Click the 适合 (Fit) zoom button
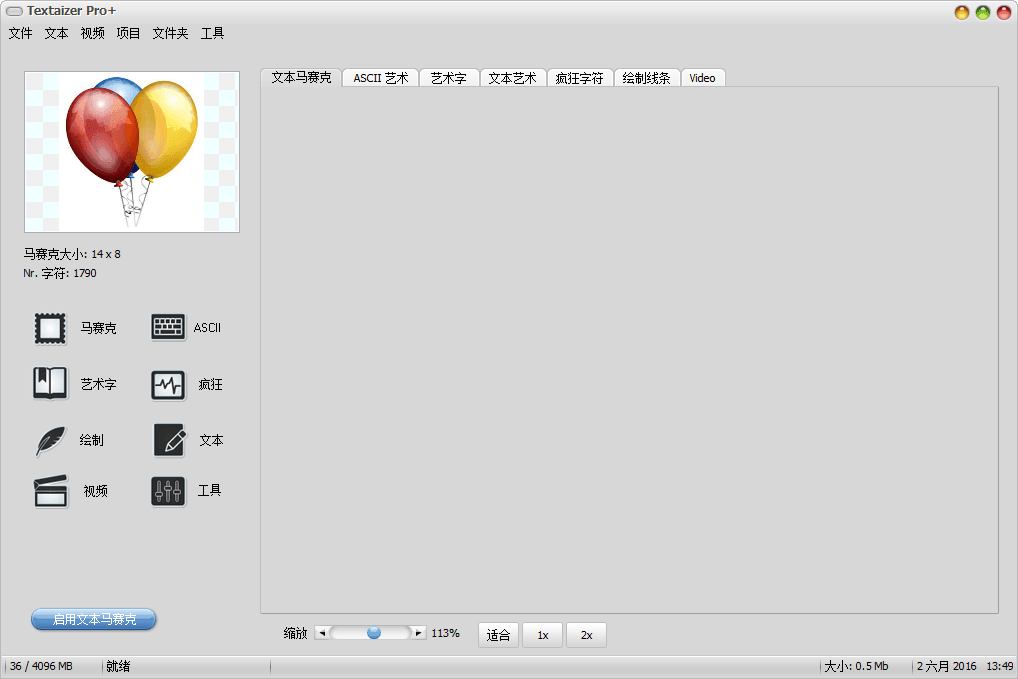The image size is (1018, 679). click(x=498, y=634)
